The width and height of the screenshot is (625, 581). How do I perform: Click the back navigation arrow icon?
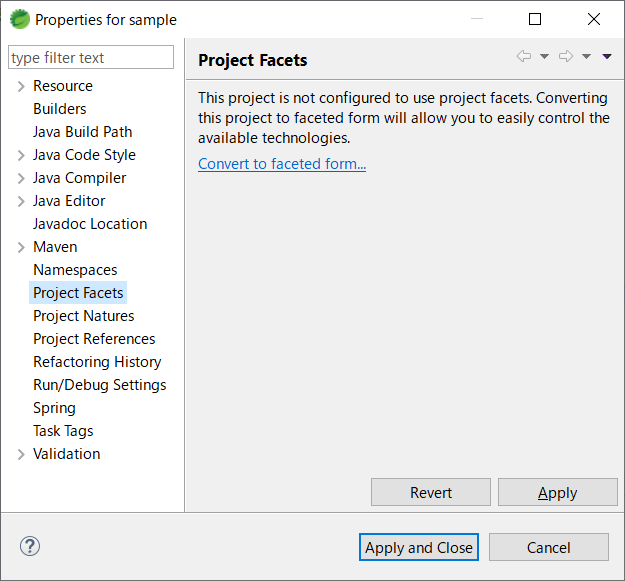[524, 56]
